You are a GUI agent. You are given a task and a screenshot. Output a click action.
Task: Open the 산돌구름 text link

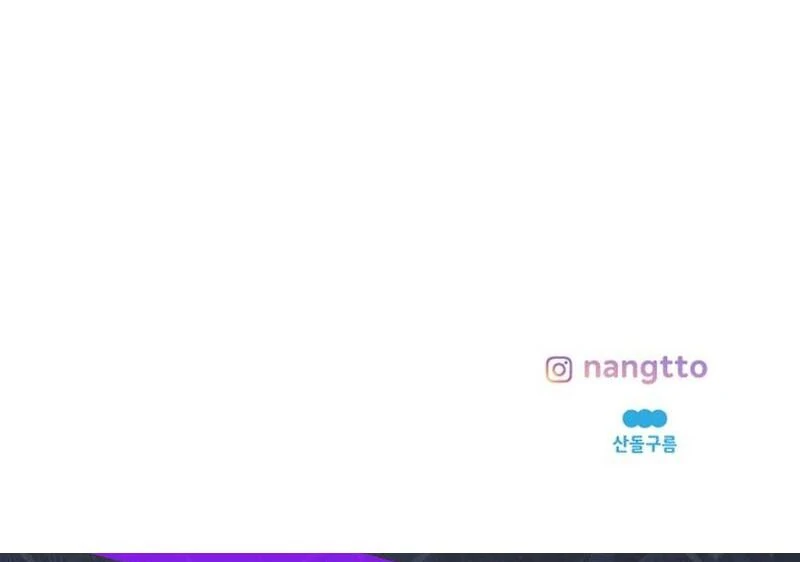(645, 444)
